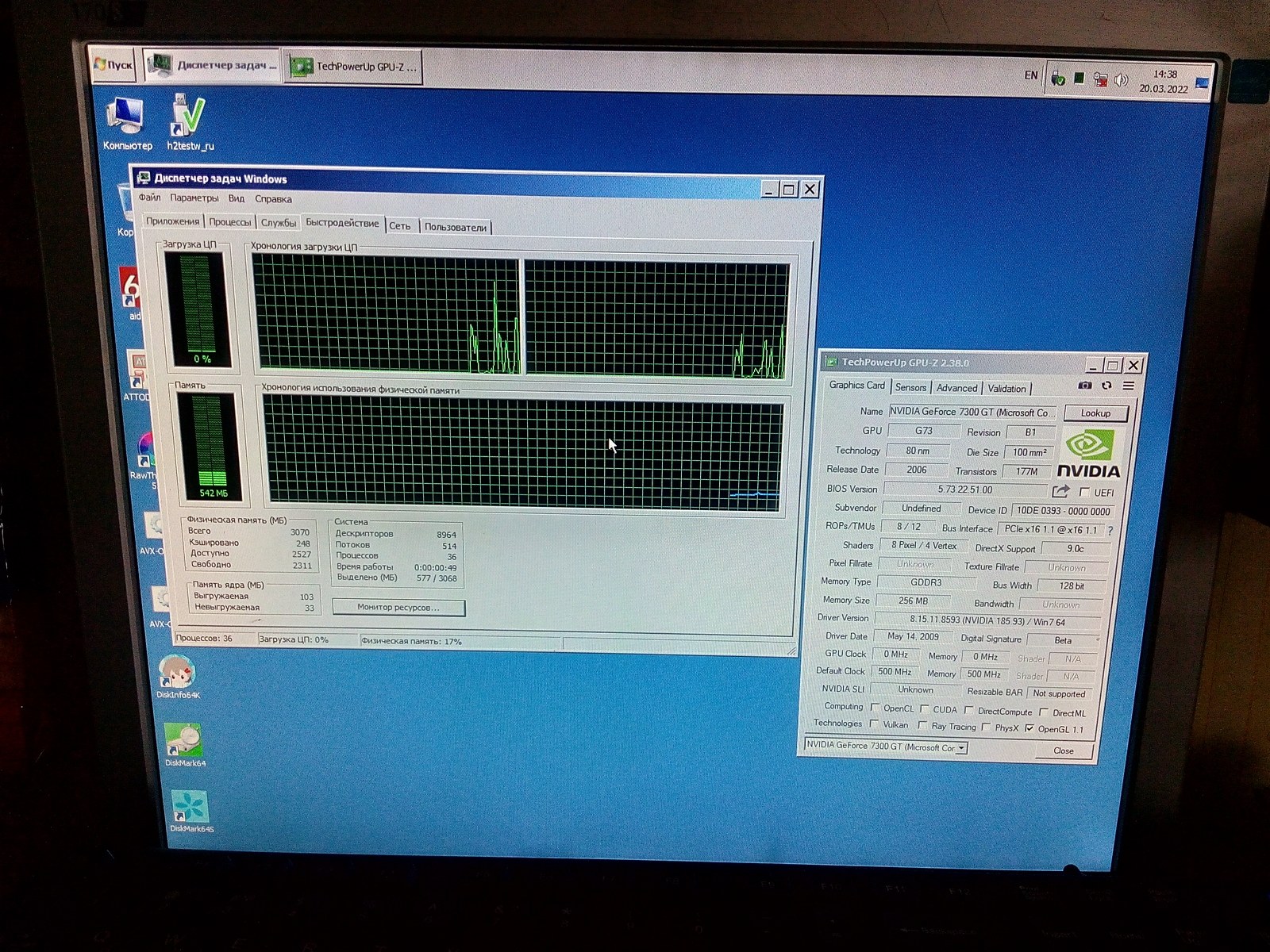Open the Файл menu
Screen dimensions: 1270x952
pyautogui.click(x=149, y=198)
